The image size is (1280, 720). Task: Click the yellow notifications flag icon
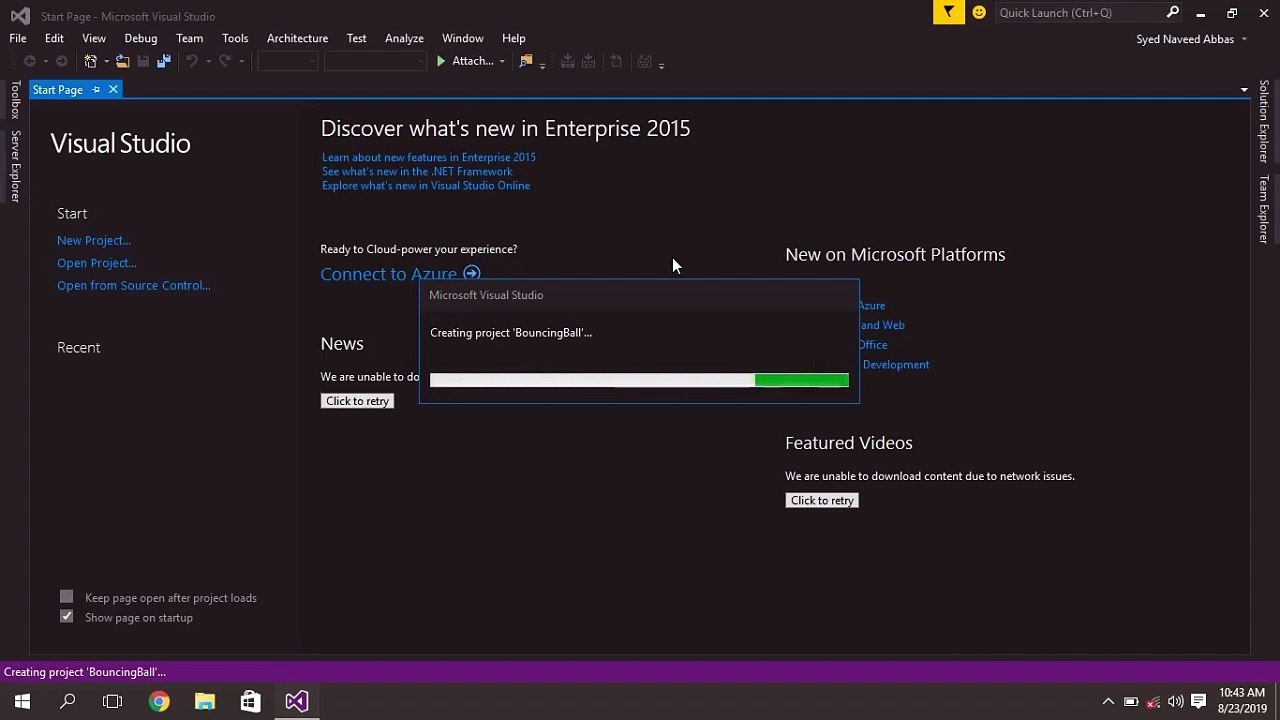pyautogui.click(x=948, y=12)
